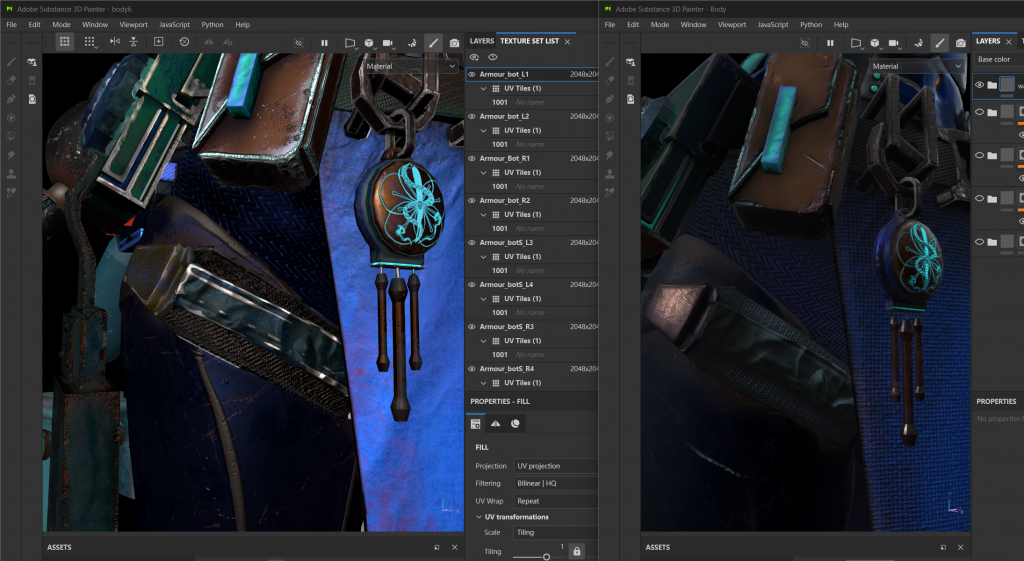Collapse the UV transformations section
1024x561 pixels.
pos(478,517)
